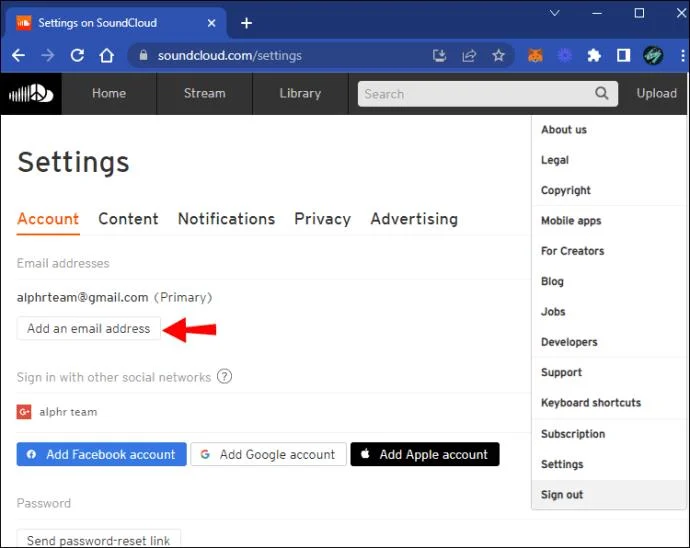Reload page with the refresh icon
Viewport: 690px width, 548px height.
coord(77,55)
